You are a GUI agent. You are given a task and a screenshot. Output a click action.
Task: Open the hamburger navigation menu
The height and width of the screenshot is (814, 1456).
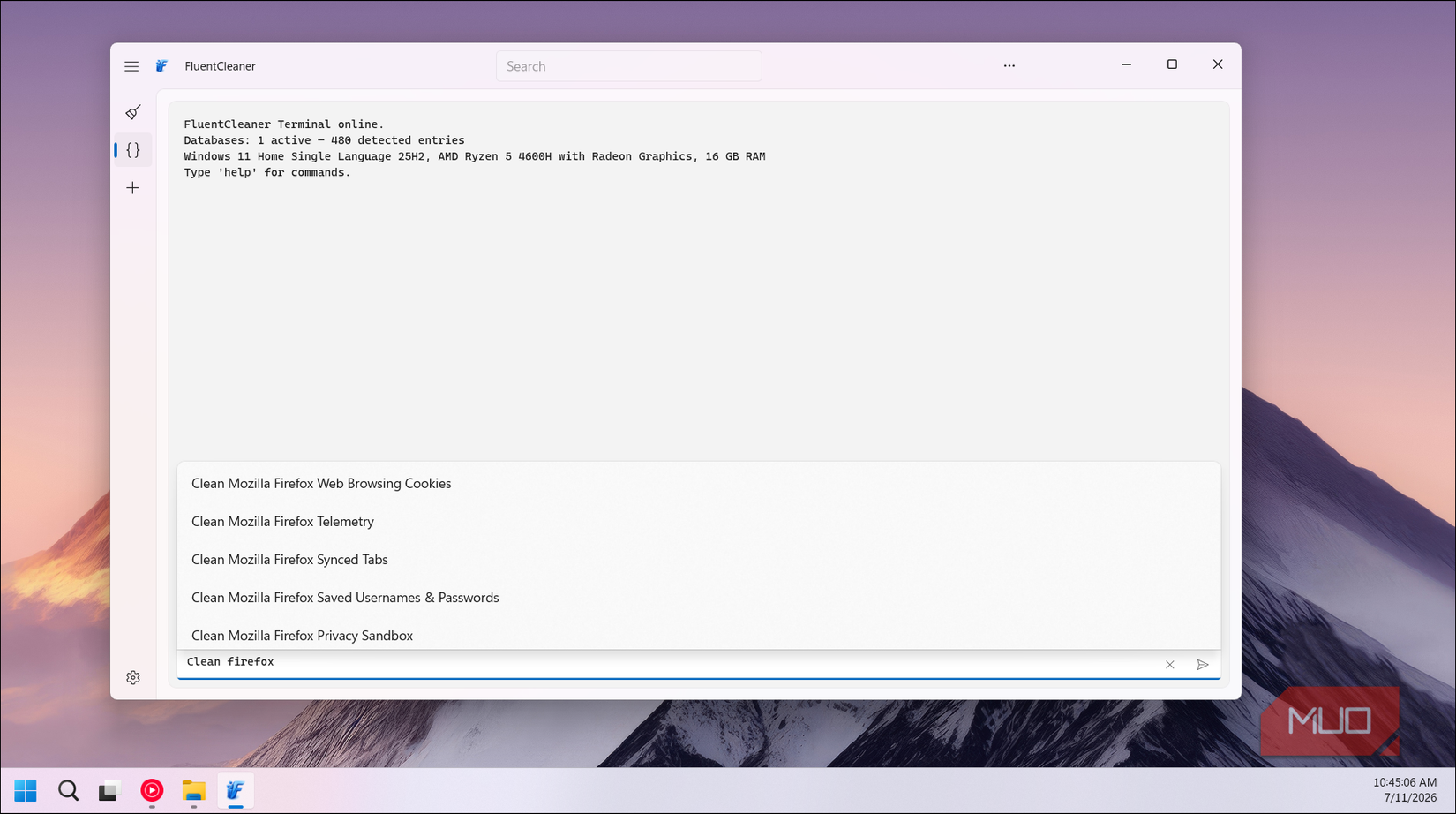click(x=131, y=66)
